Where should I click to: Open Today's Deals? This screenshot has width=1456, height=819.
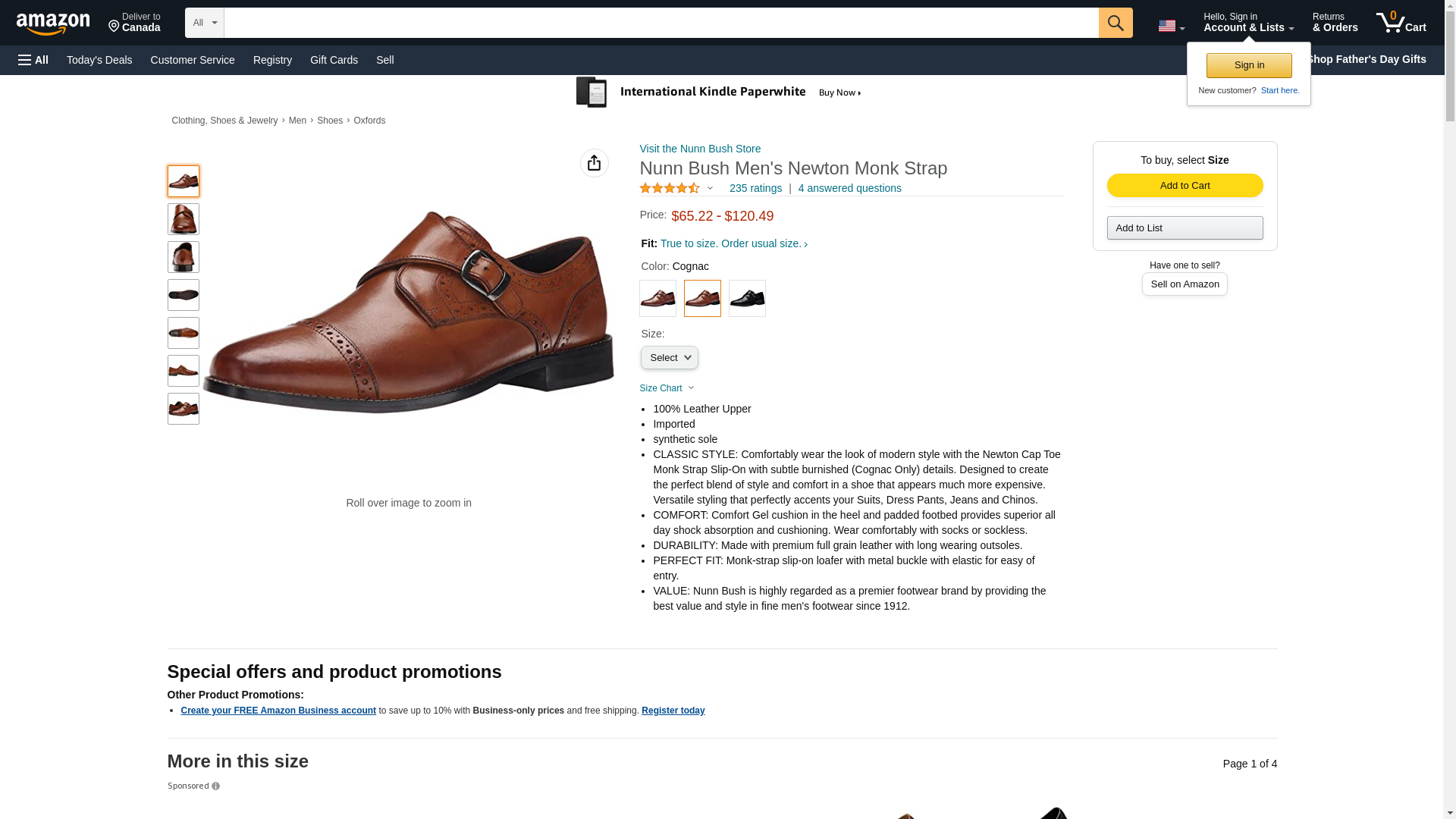(x=99, y=60)
